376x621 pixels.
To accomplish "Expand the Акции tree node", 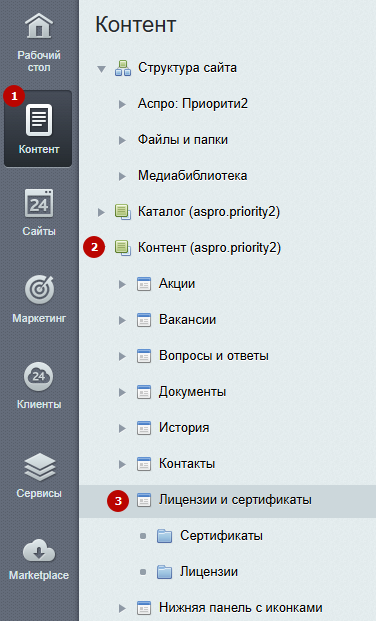I will point(122,284).
